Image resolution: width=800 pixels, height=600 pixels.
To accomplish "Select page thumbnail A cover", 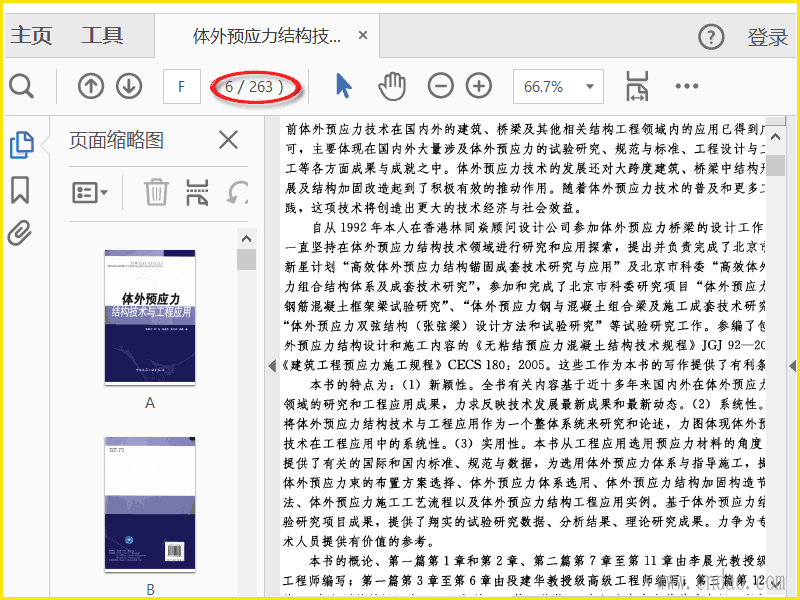I will 150,317.
